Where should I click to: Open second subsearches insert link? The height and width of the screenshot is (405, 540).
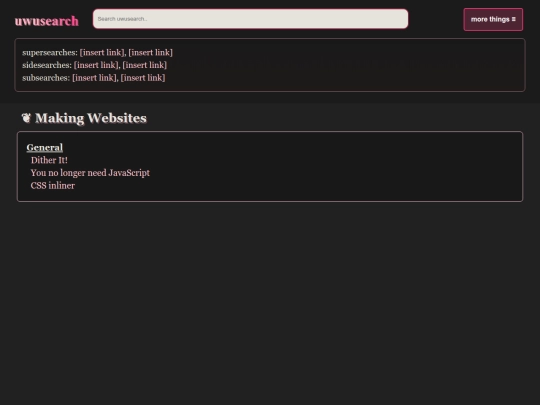coord(143,78)
